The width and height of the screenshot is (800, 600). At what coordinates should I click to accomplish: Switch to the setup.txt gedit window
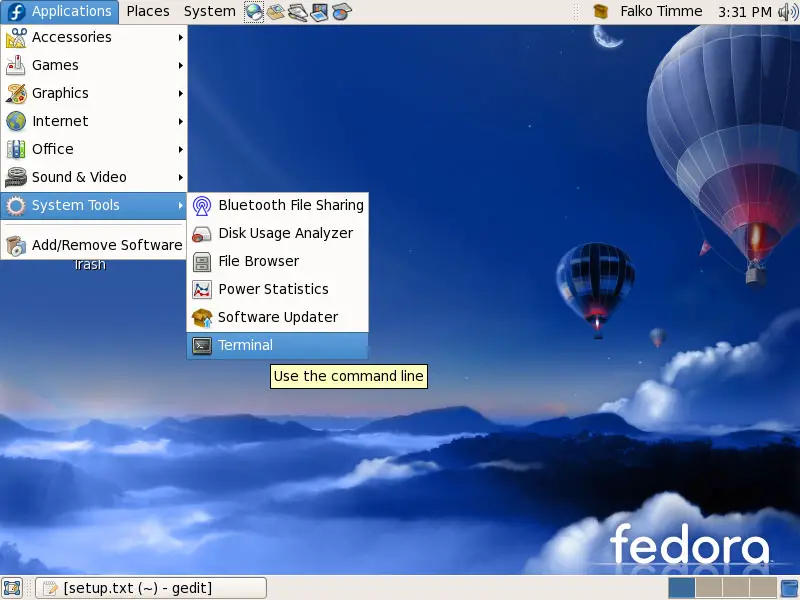151,588
